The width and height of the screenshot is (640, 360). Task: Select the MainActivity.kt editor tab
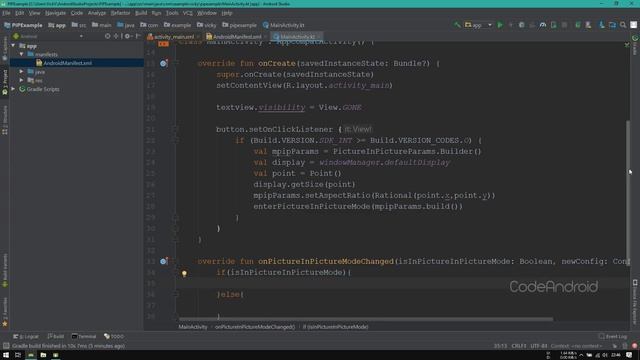point(297,37)
